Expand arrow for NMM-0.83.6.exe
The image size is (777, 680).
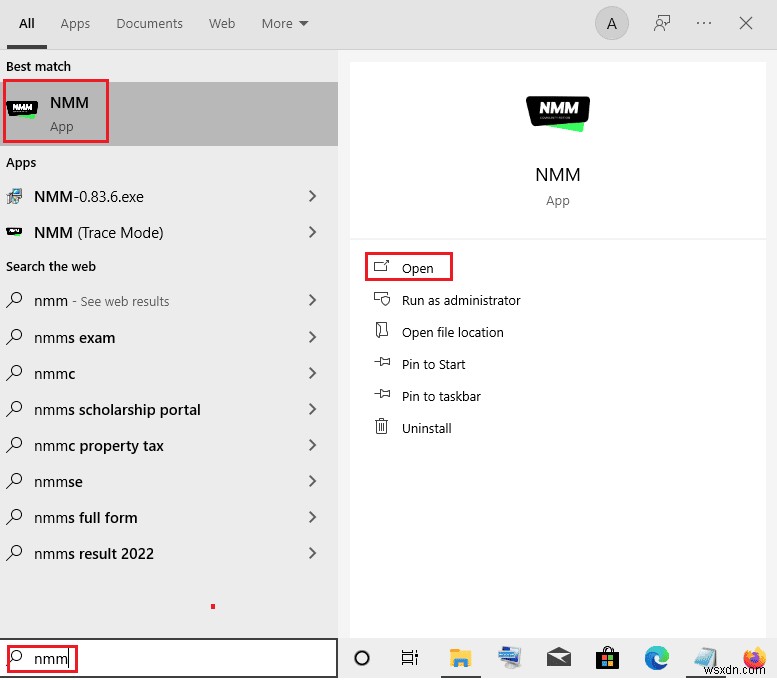click(312, 196)
